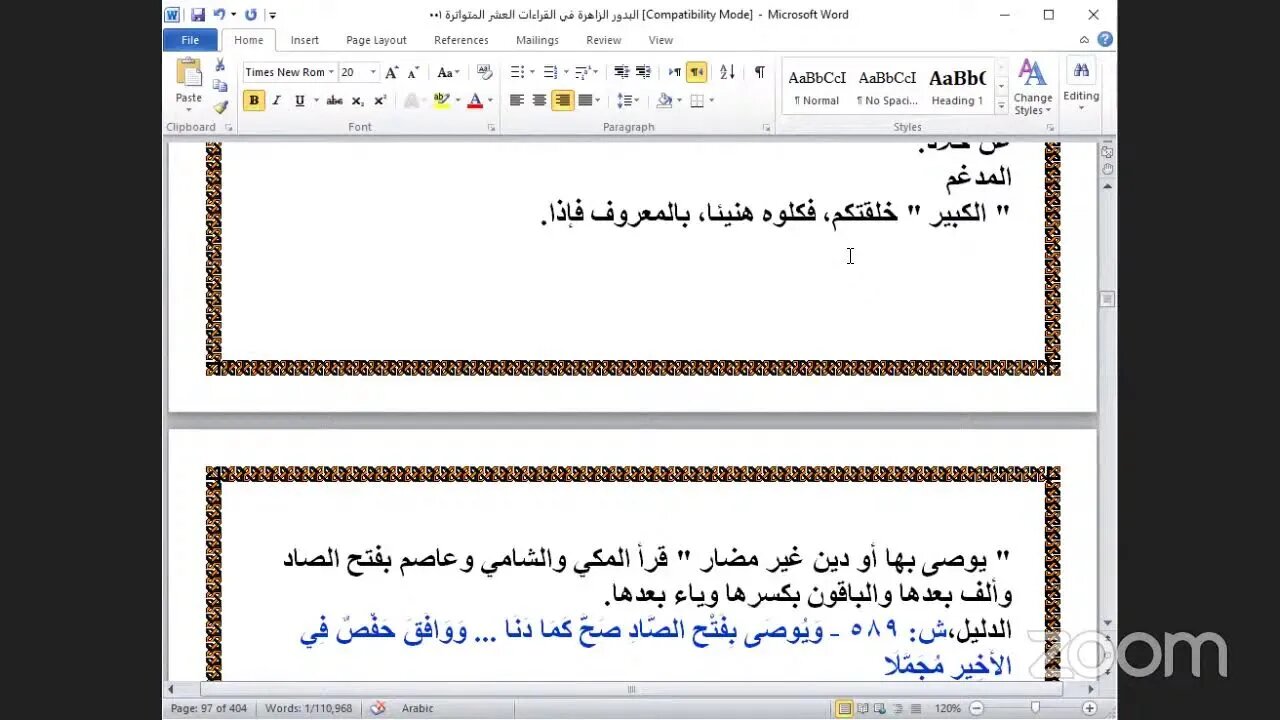Screen dimensions: 1280x720
Task: Zoom out with the minus button
Action: (x=979, y=708)
